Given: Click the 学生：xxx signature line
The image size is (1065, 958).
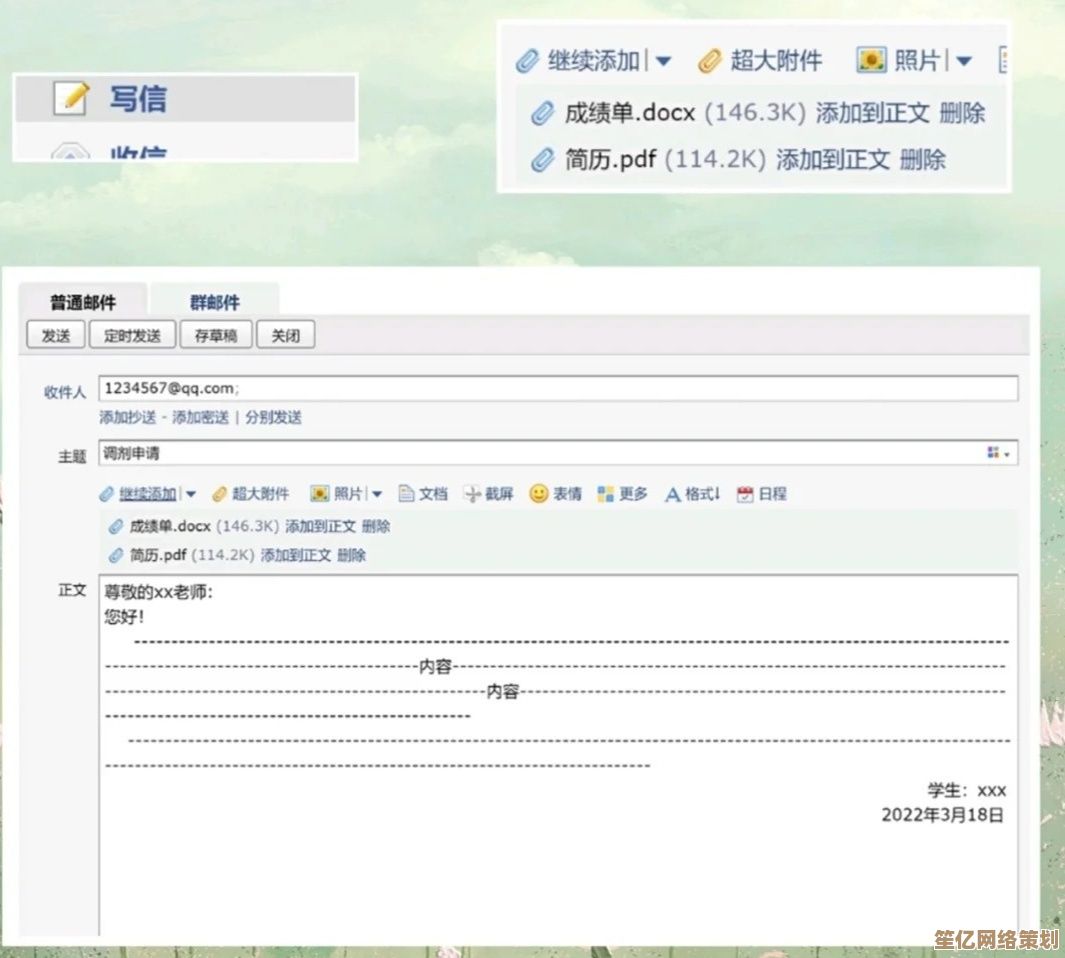Looking at the screenshot, I should (967, 790).
